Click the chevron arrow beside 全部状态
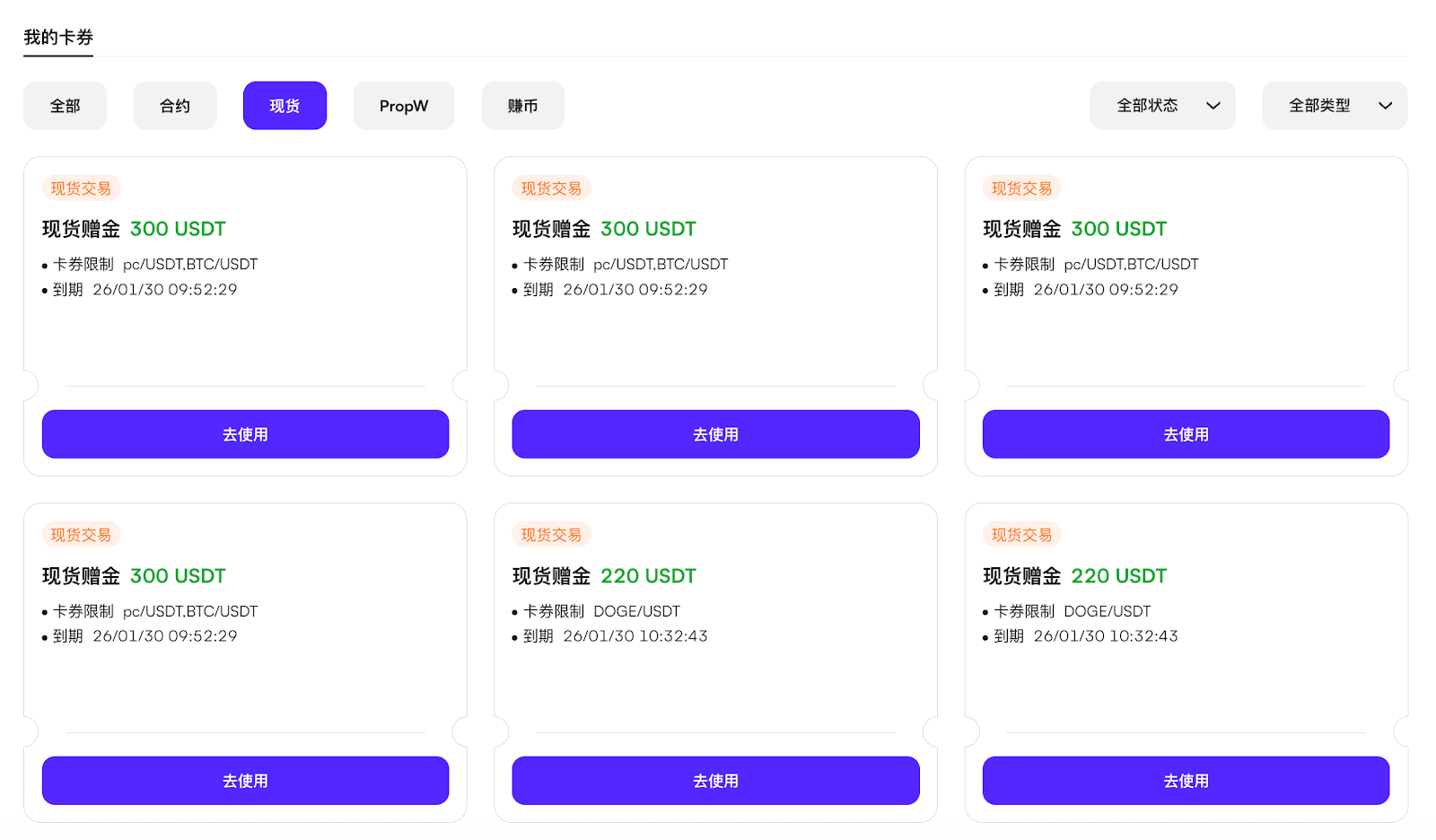The image size is (1436, 840). pyautogui.click(x=1213, y=106)
